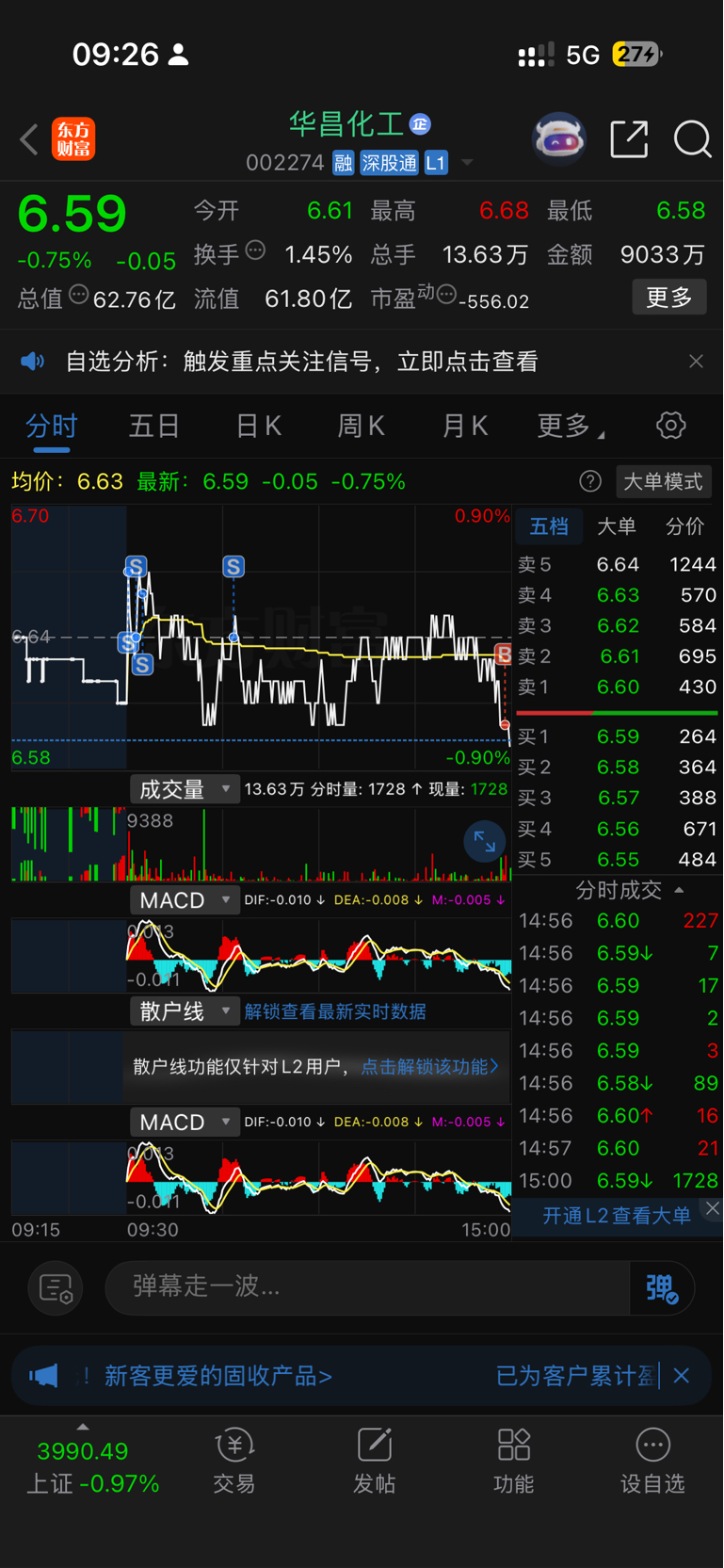This screenshot has height=1568, width=724.
Task: Close the 开通L2 banner
Action: click(713, 1208)
